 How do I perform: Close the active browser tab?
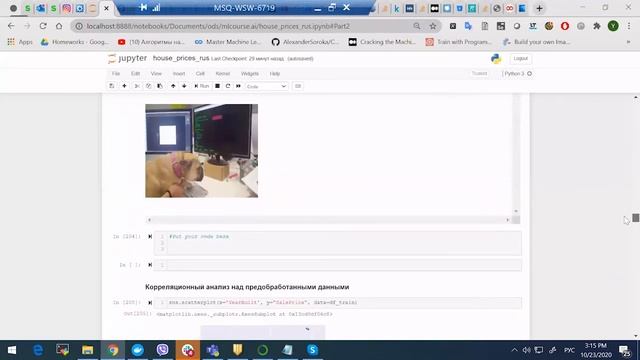(107, 8)
